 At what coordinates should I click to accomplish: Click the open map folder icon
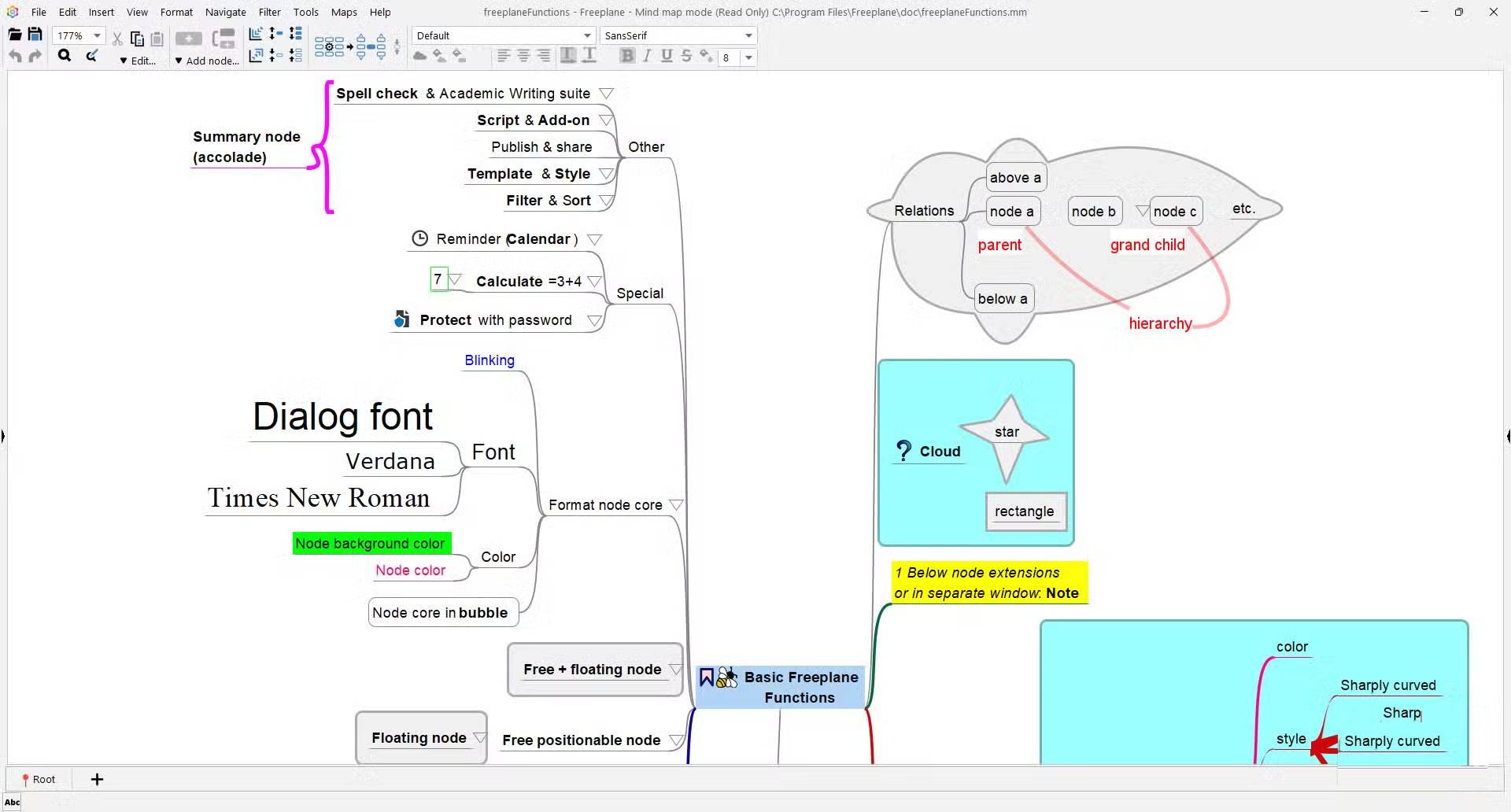pyautogui.click(x=14, y=35)
